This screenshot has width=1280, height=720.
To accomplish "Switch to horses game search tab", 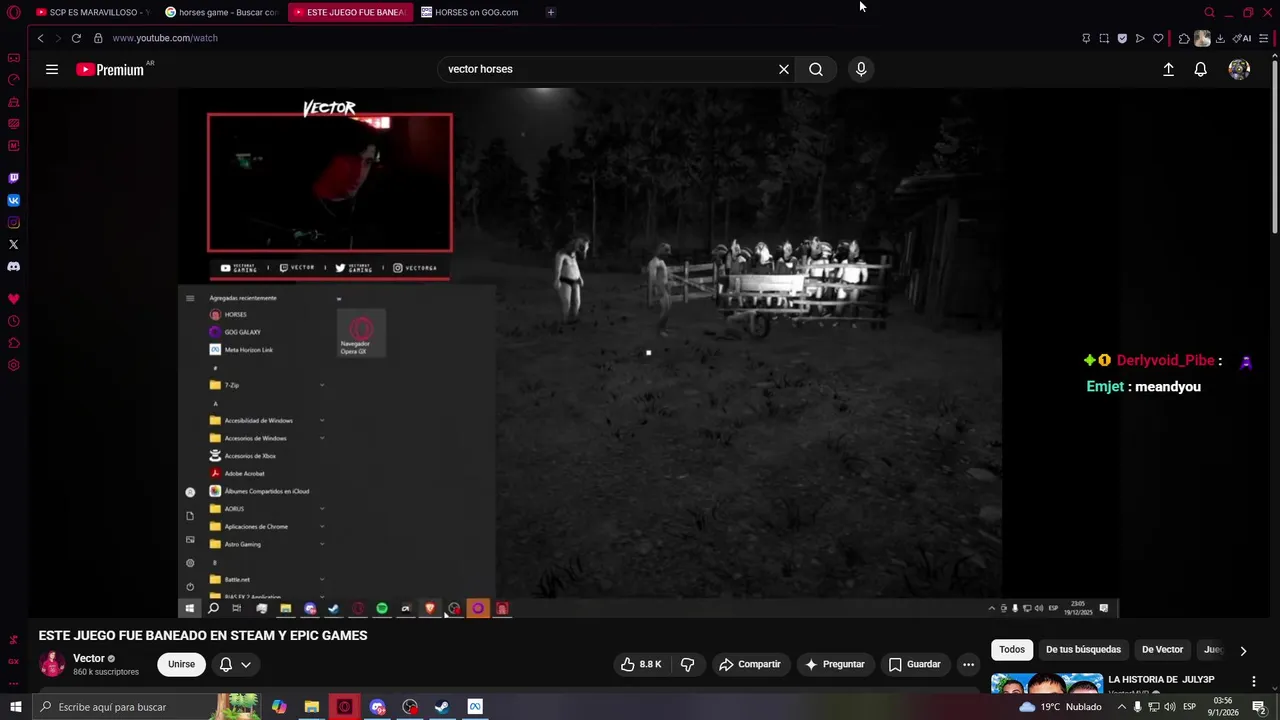I will (221, 12).
